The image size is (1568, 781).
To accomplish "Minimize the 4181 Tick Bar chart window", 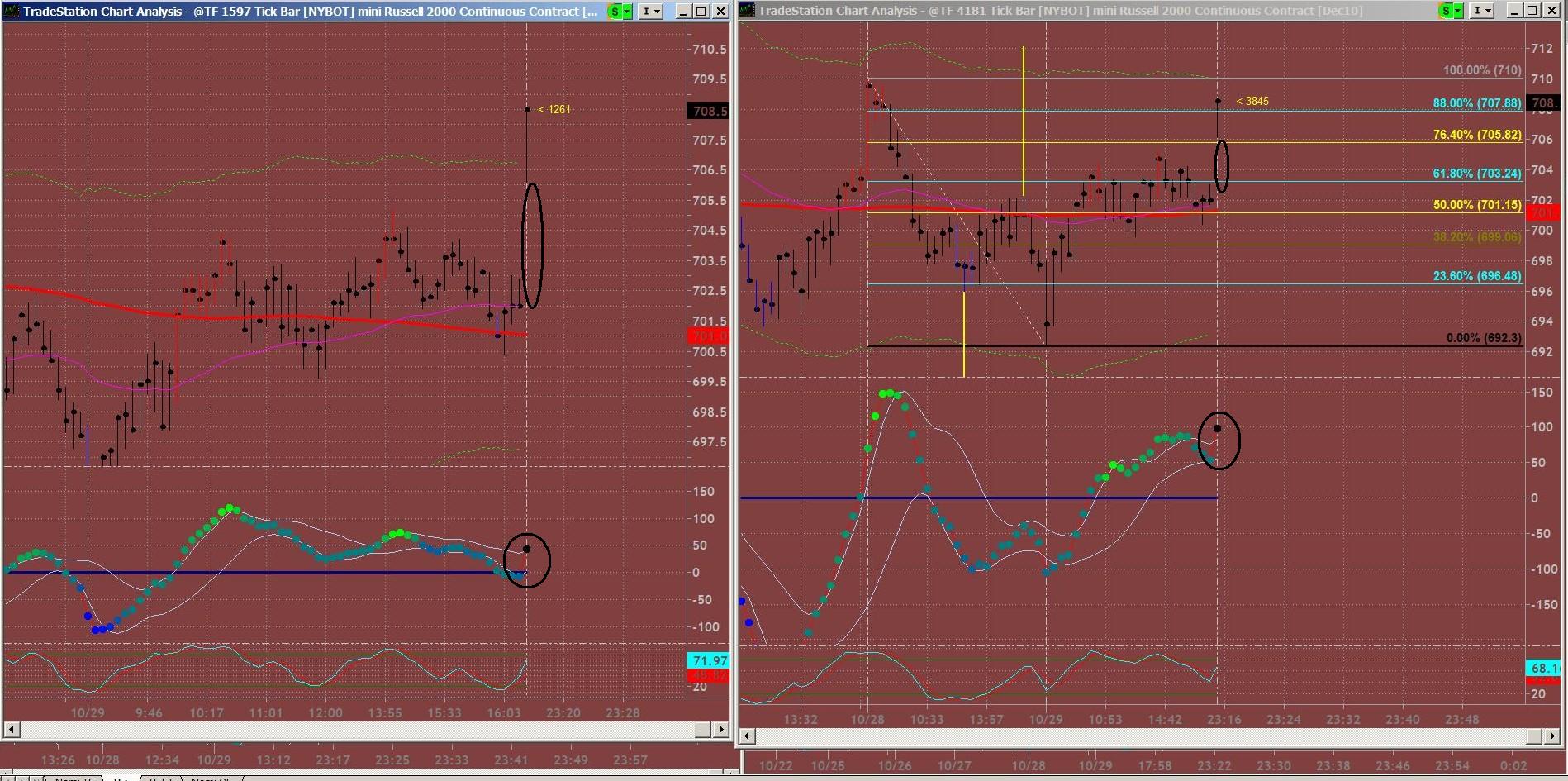I will (1514, 11).
